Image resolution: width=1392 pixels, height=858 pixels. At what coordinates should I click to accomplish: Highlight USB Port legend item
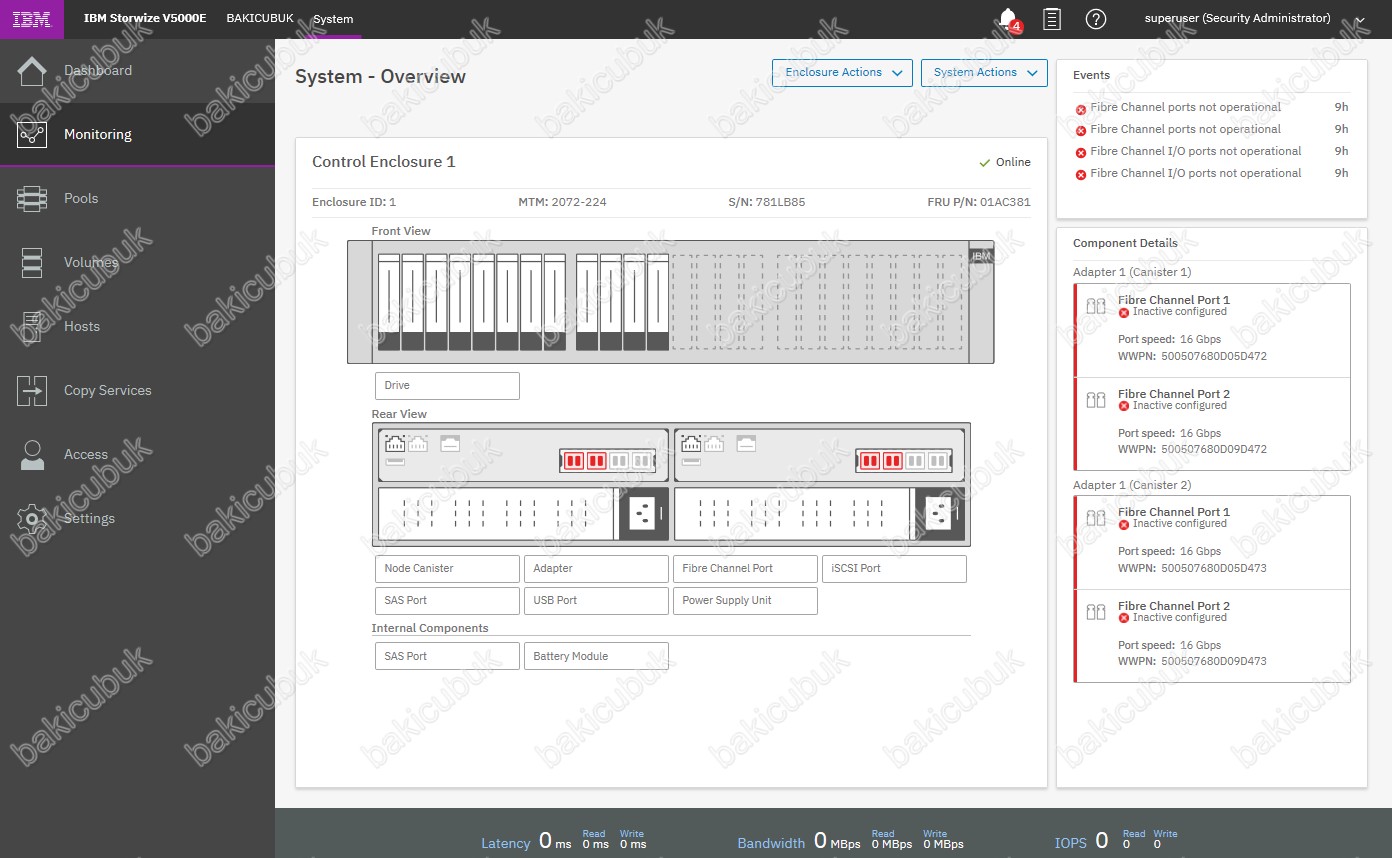click(596, 601)
